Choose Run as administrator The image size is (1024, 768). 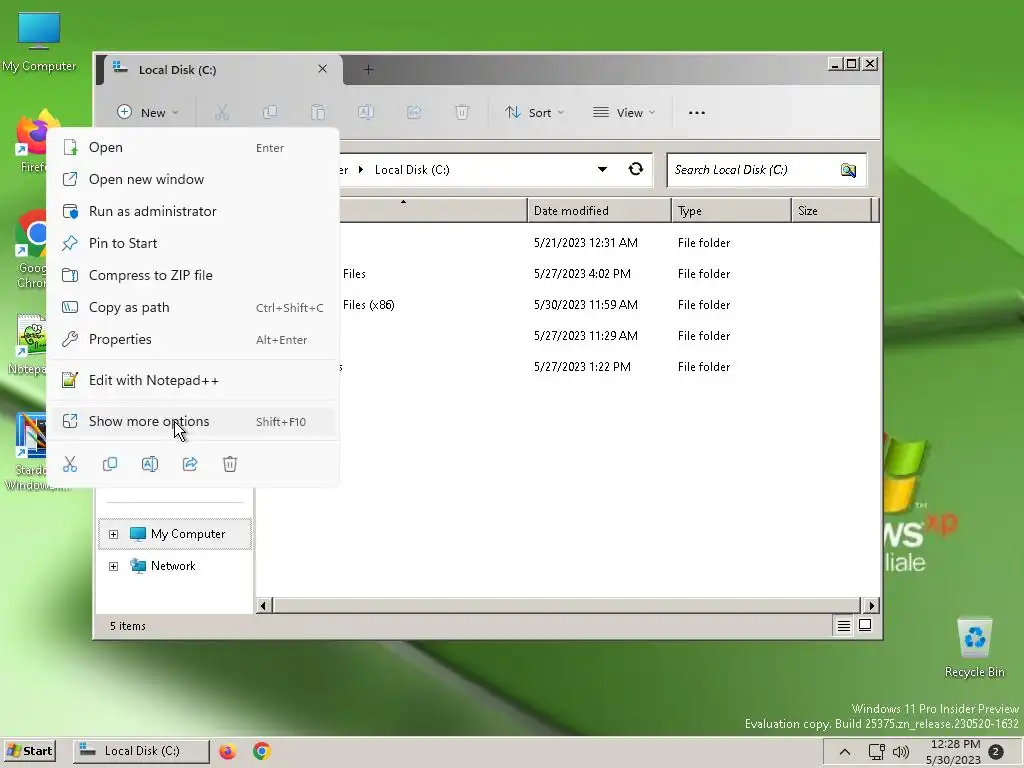pos(194,212)
